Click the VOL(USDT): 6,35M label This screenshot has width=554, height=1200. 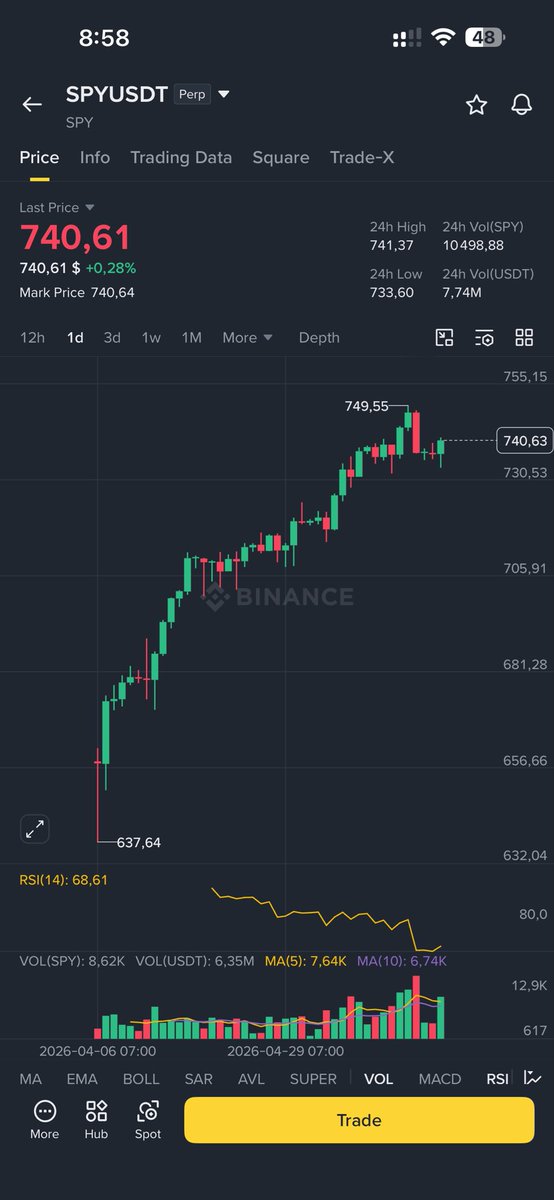pyautogui.click(x=195, y=961)
